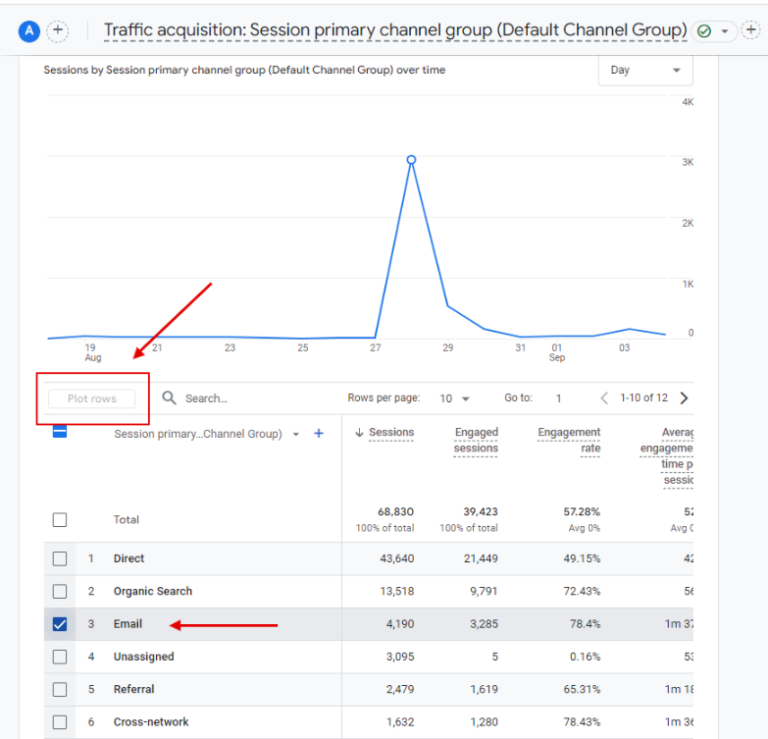
Task: Uncheck the Email row checkbox
Action: coord(60,624)
